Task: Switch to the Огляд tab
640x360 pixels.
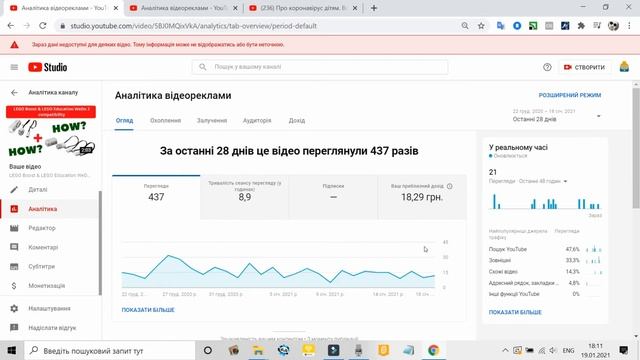Action: pos(124,120)
